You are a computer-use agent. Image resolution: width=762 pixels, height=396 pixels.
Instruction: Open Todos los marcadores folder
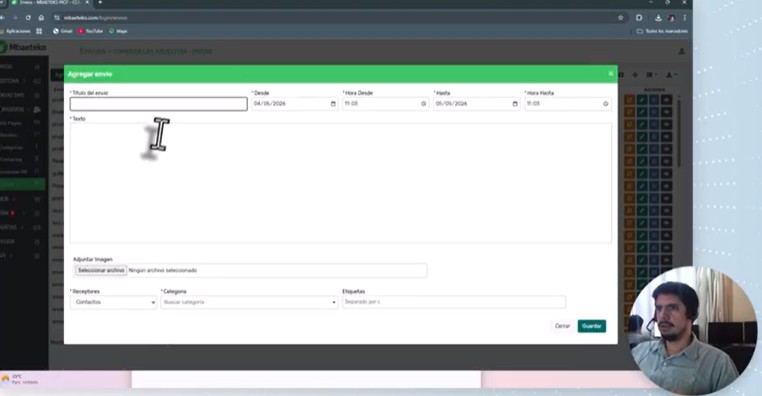click(x=662, y=31)
